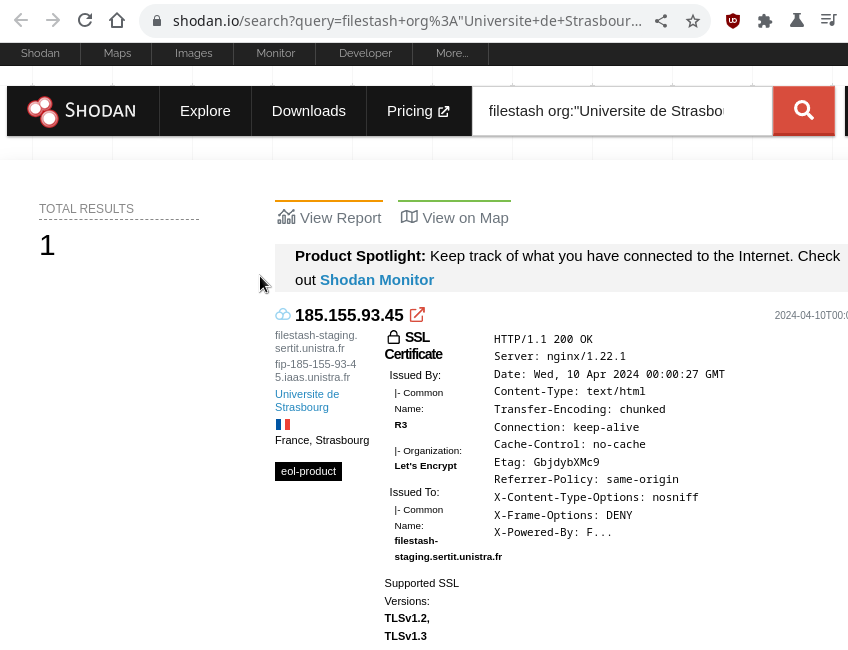
Task: Run search with red magnifier button
Action: pos(804,111)
